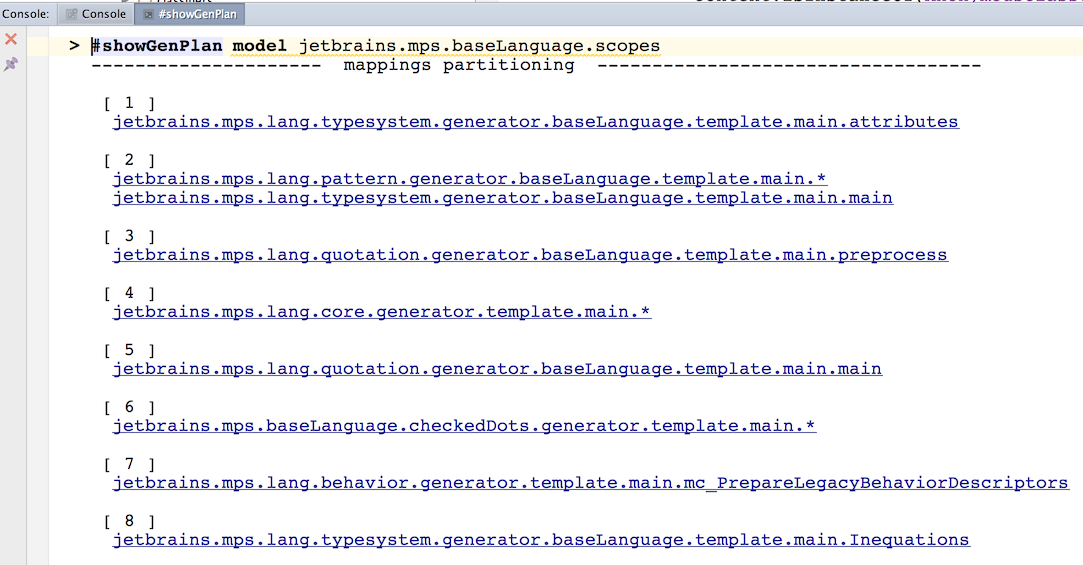Image resolution: width=1083 pixels, height=565 pixels.
Task: Click the red X close icon
Action: tap(11, 39)
